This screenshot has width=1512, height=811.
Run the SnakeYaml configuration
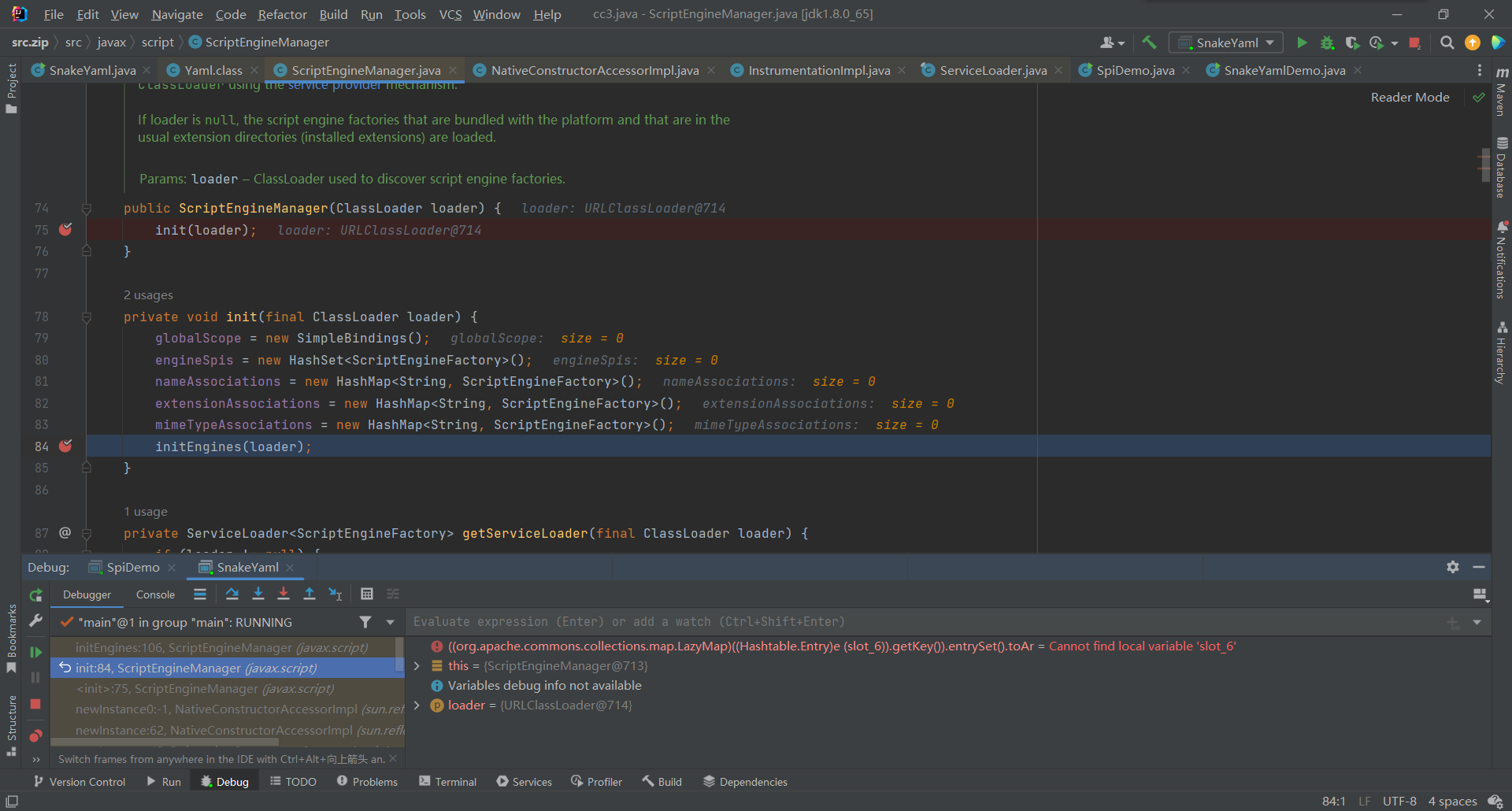coord(1302,43)
